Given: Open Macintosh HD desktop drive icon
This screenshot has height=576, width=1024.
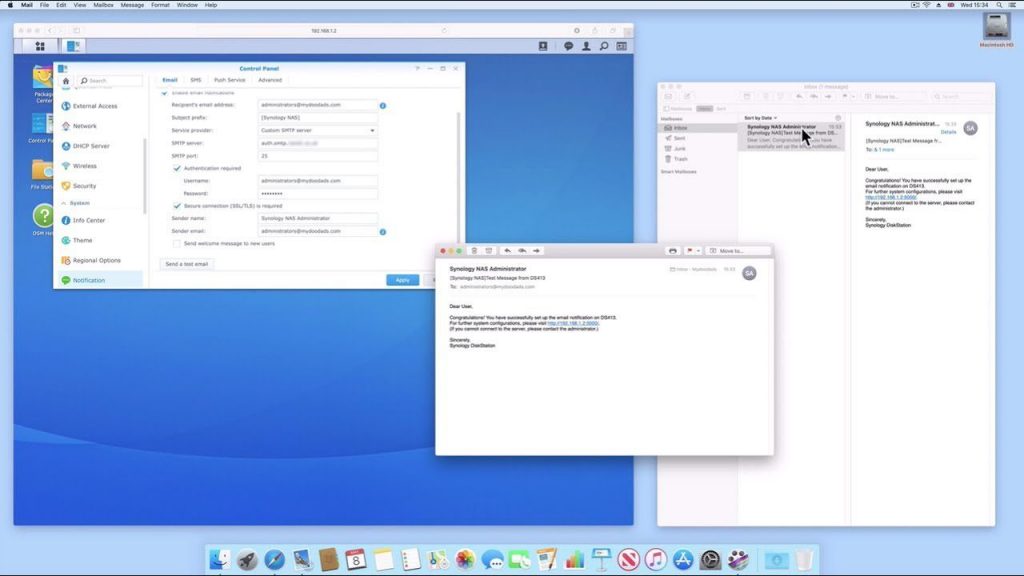Looking at the screenshot, I should [997, 29].
